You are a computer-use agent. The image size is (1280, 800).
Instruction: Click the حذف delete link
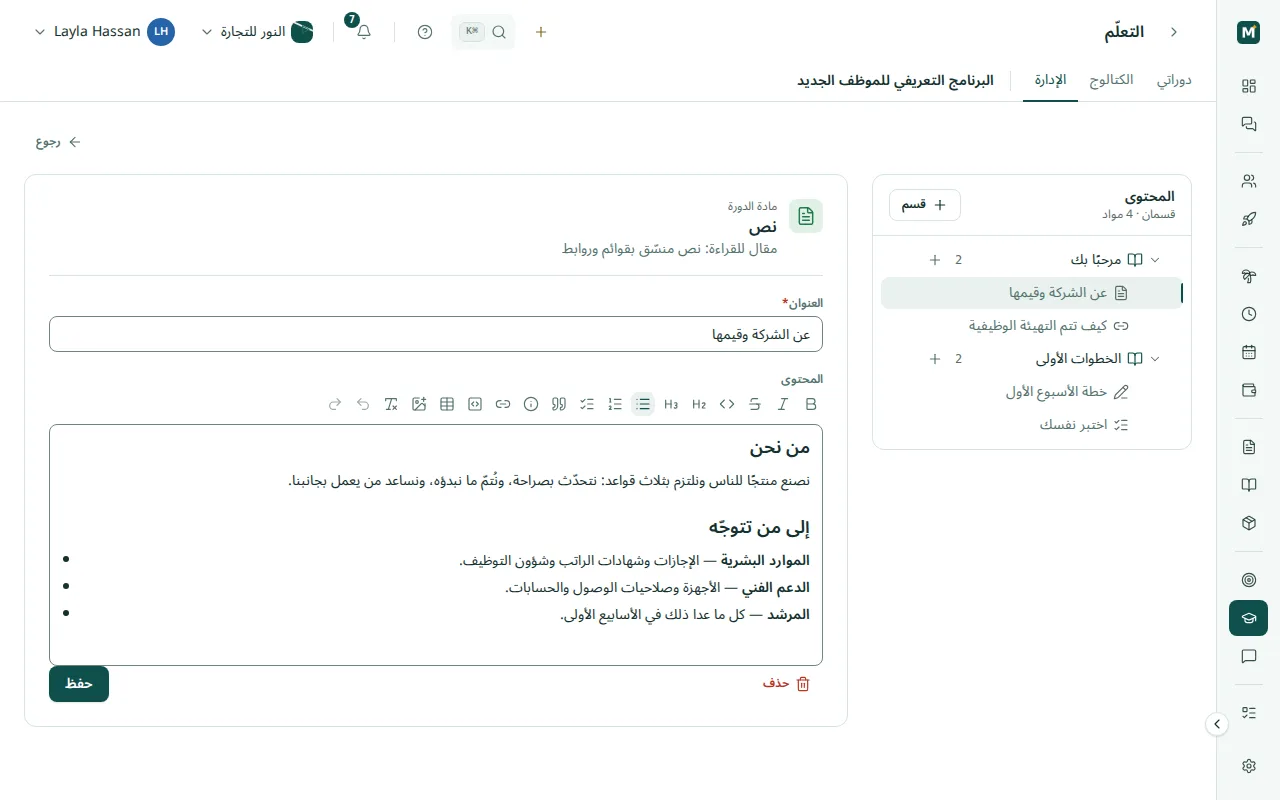[x=786, y=684]
